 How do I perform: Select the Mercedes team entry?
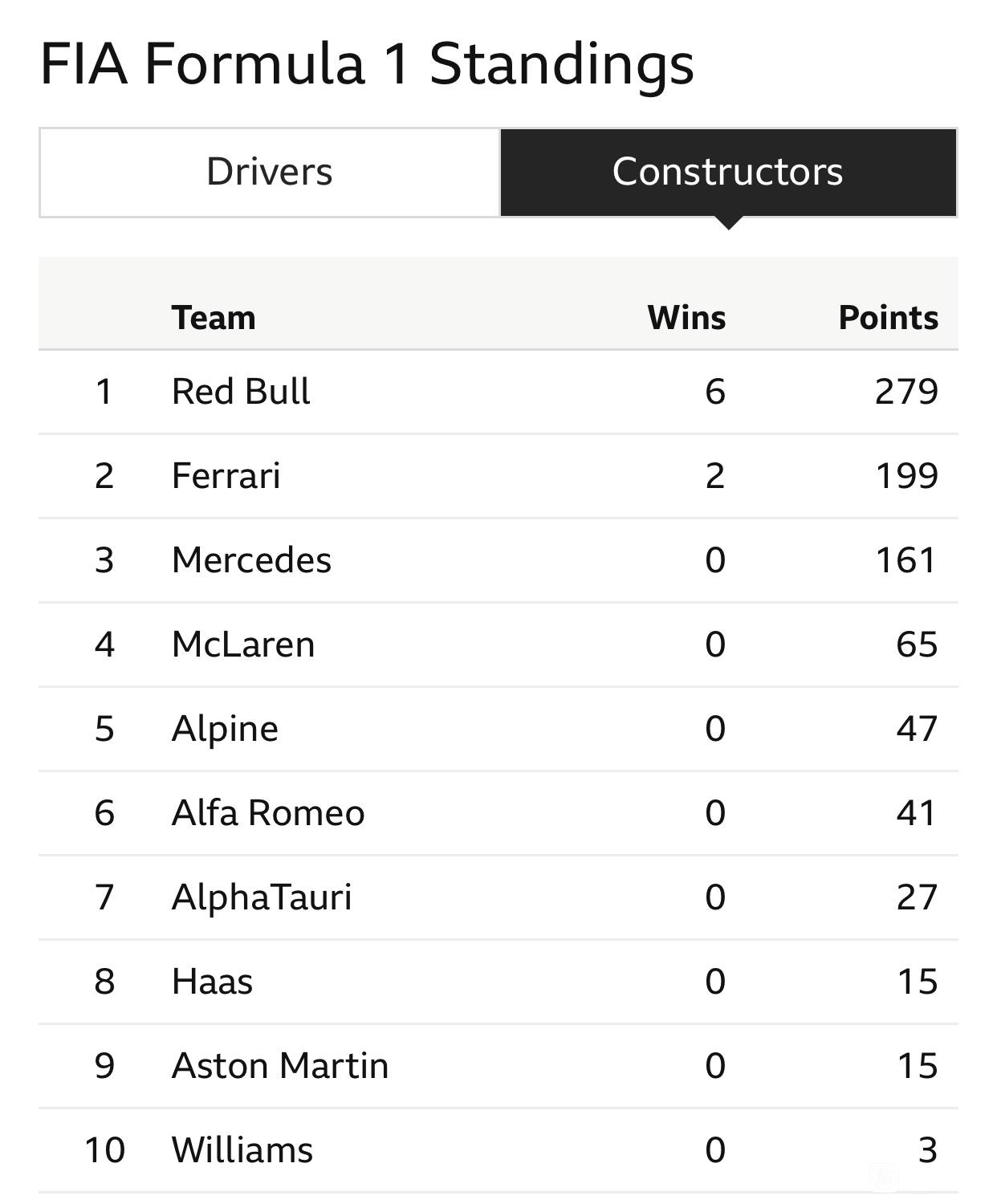click(x=498, y=560)
